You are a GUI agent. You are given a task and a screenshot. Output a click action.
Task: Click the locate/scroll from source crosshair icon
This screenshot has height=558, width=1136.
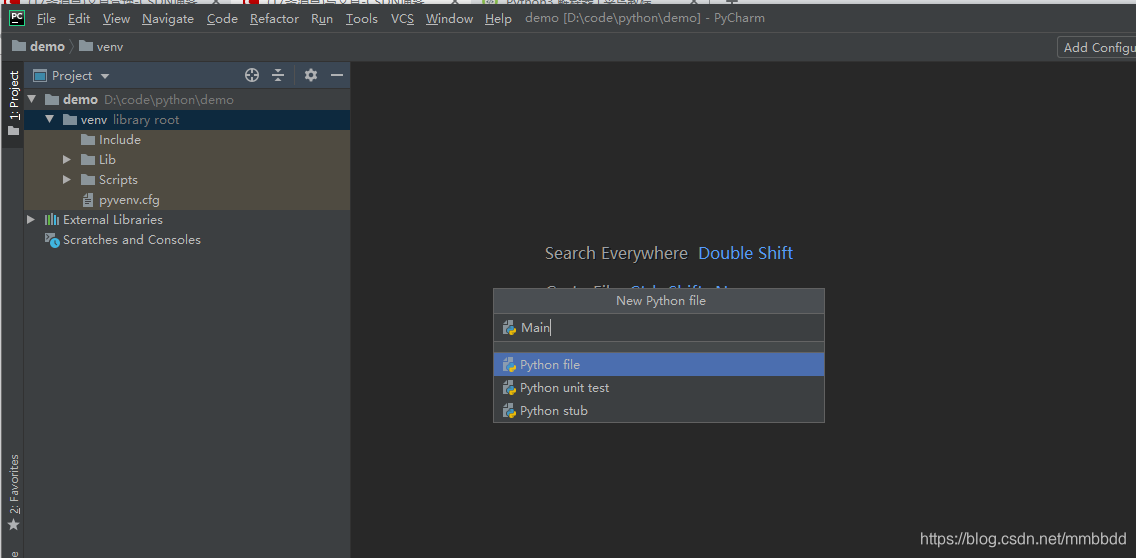pyautogui.click(x=251, y=75)
